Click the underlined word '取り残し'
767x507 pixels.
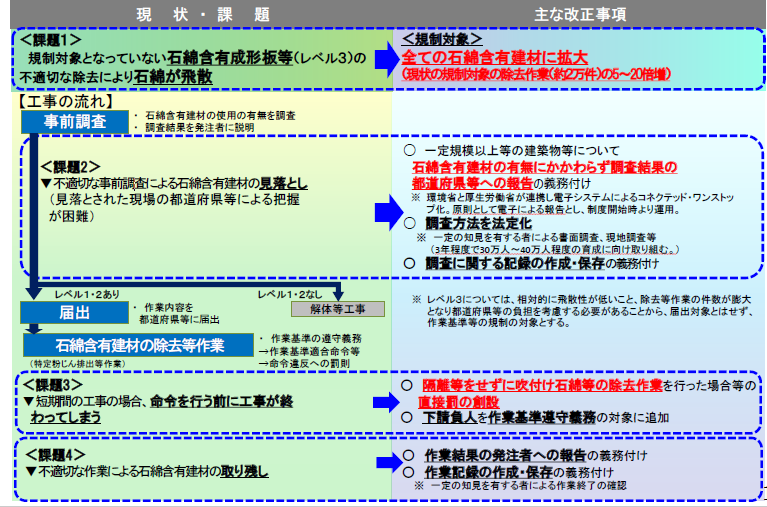pyautogui.click(x=244, y=471)
